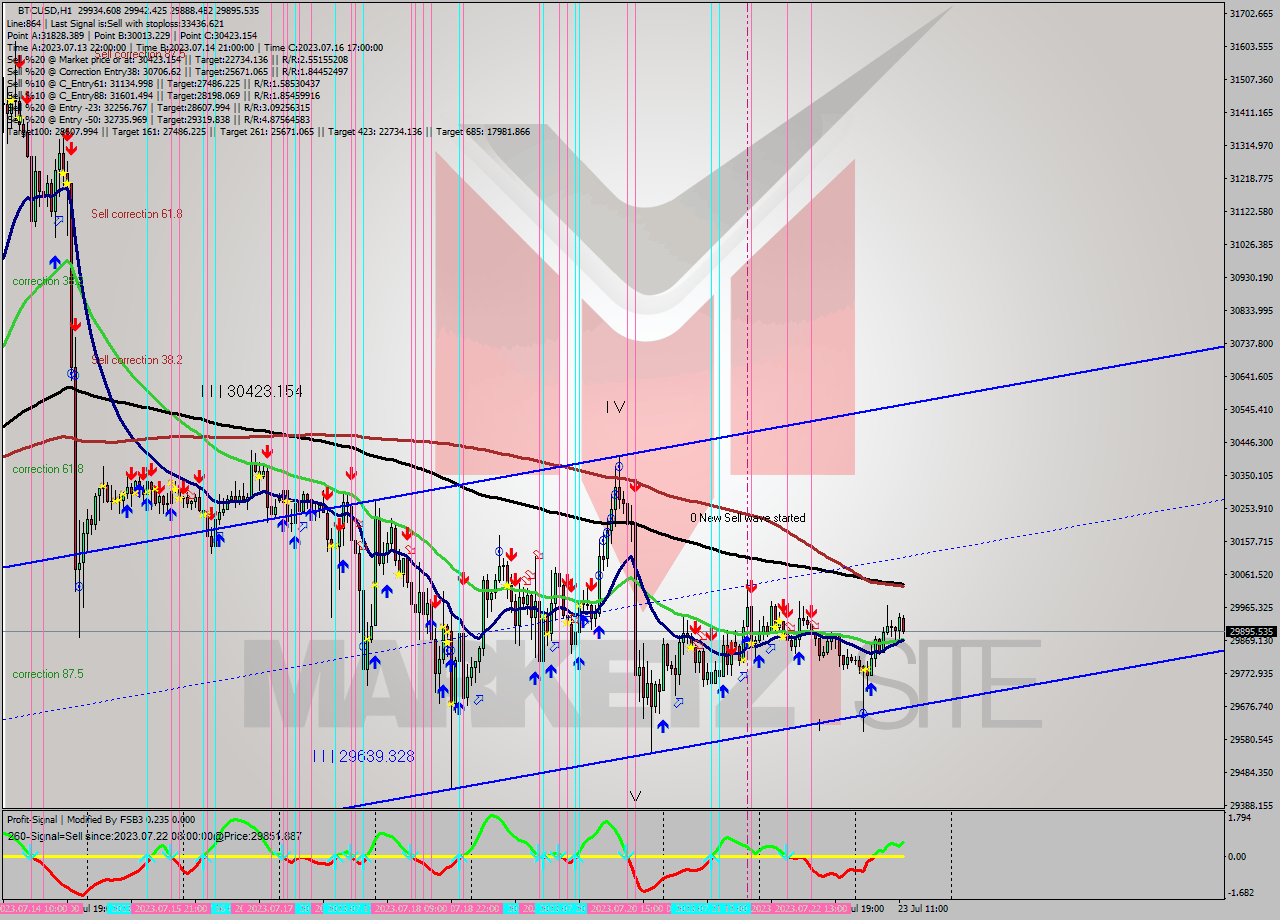Click the red sell arrow at wave IV peak
Image resolution: width=1280 pixels, height=920 pixels.
tap(636, 485)
